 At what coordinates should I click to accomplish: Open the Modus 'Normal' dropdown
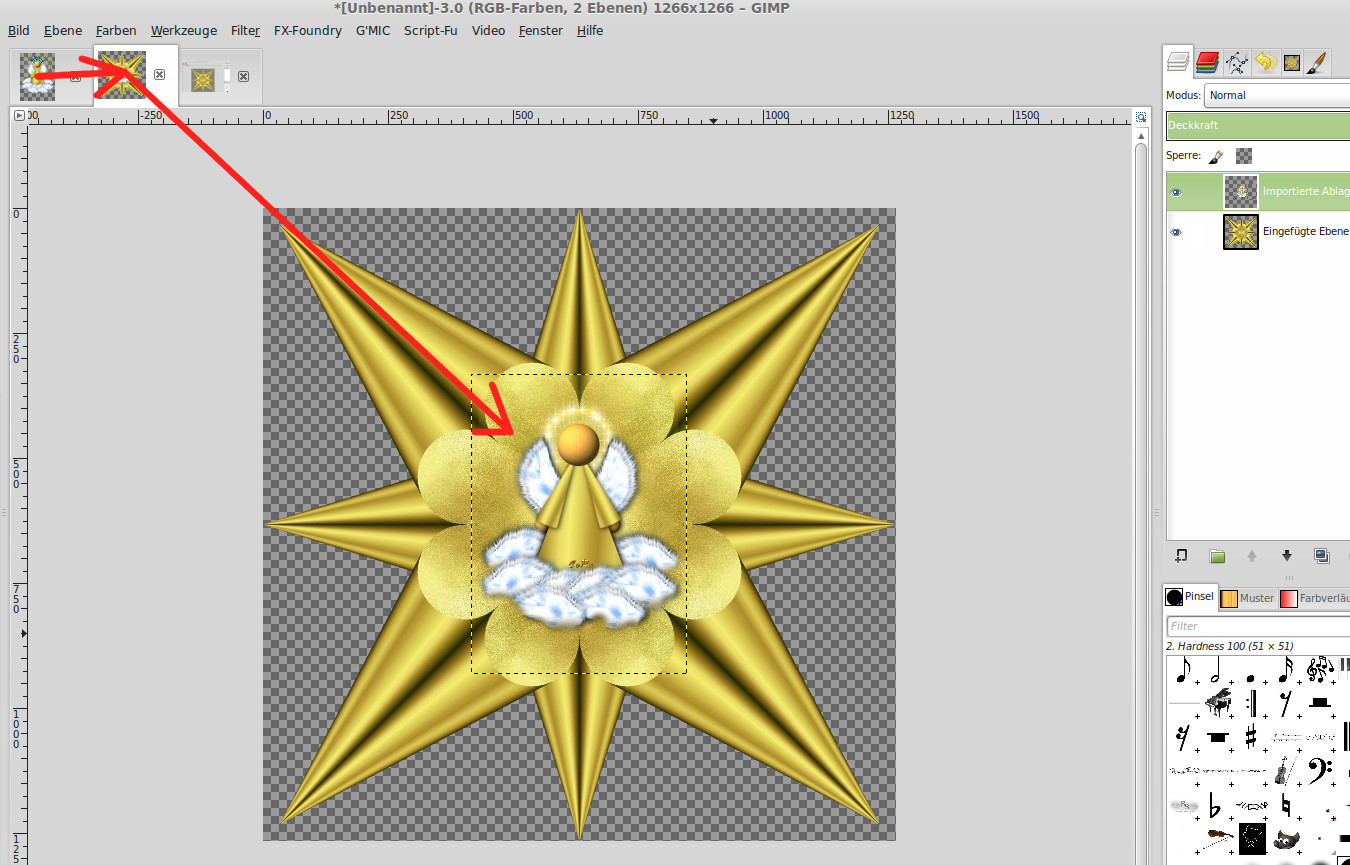[1276, 95]
